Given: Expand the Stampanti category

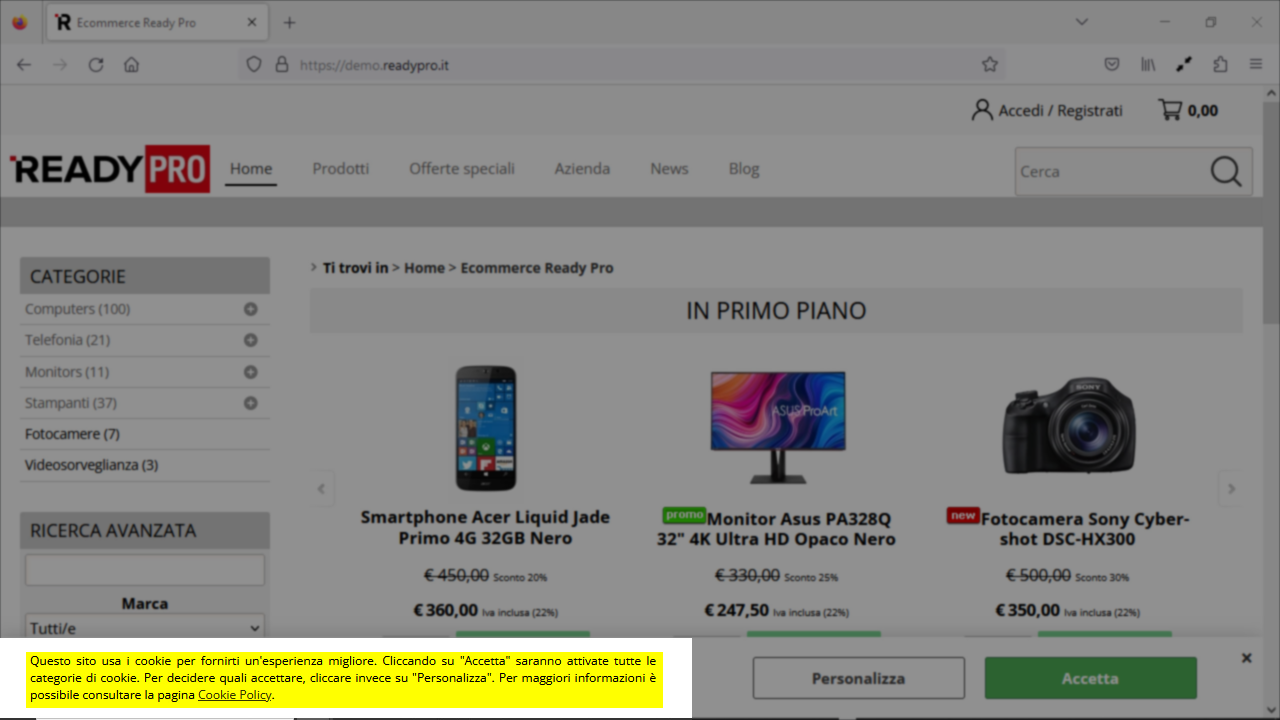Looking at the screenshot, I should point(251,403).
